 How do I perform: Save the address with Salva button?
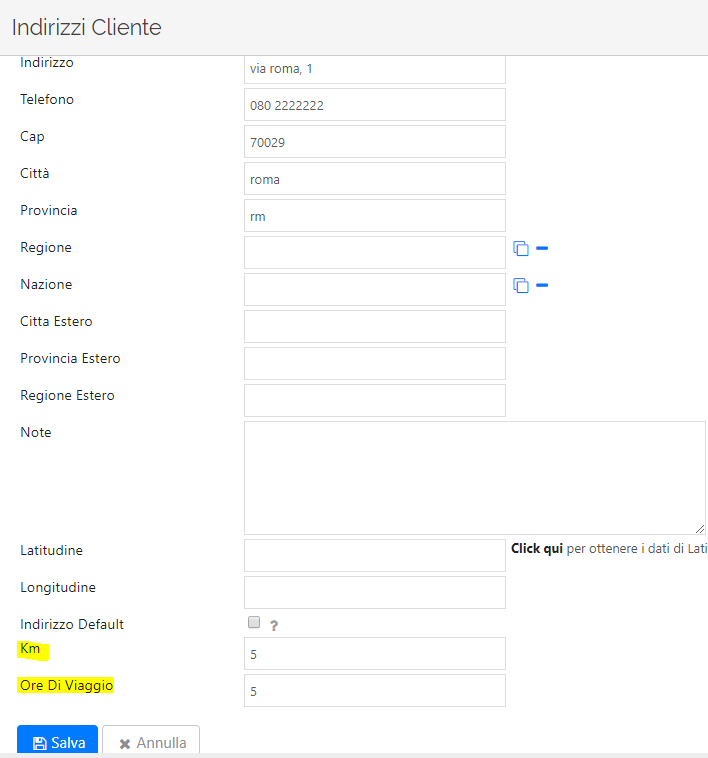pyautogui.click(x=58, y=740)
